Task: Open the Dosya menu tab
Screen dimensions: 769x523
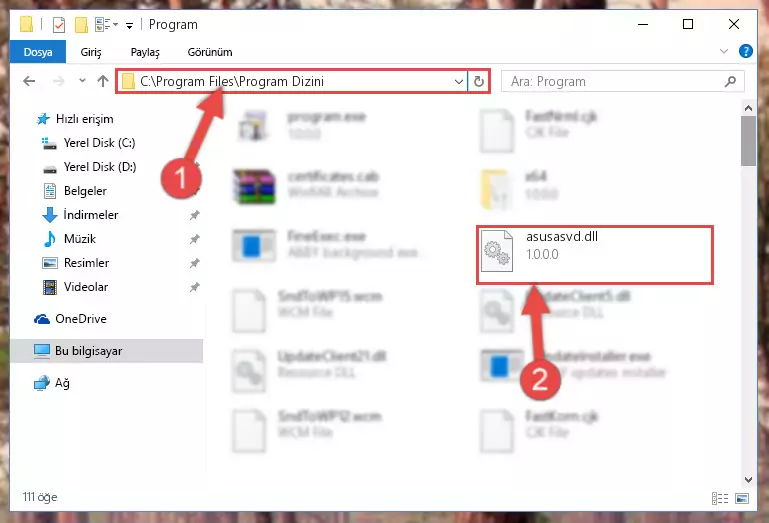Action: (x=38, y=52)
